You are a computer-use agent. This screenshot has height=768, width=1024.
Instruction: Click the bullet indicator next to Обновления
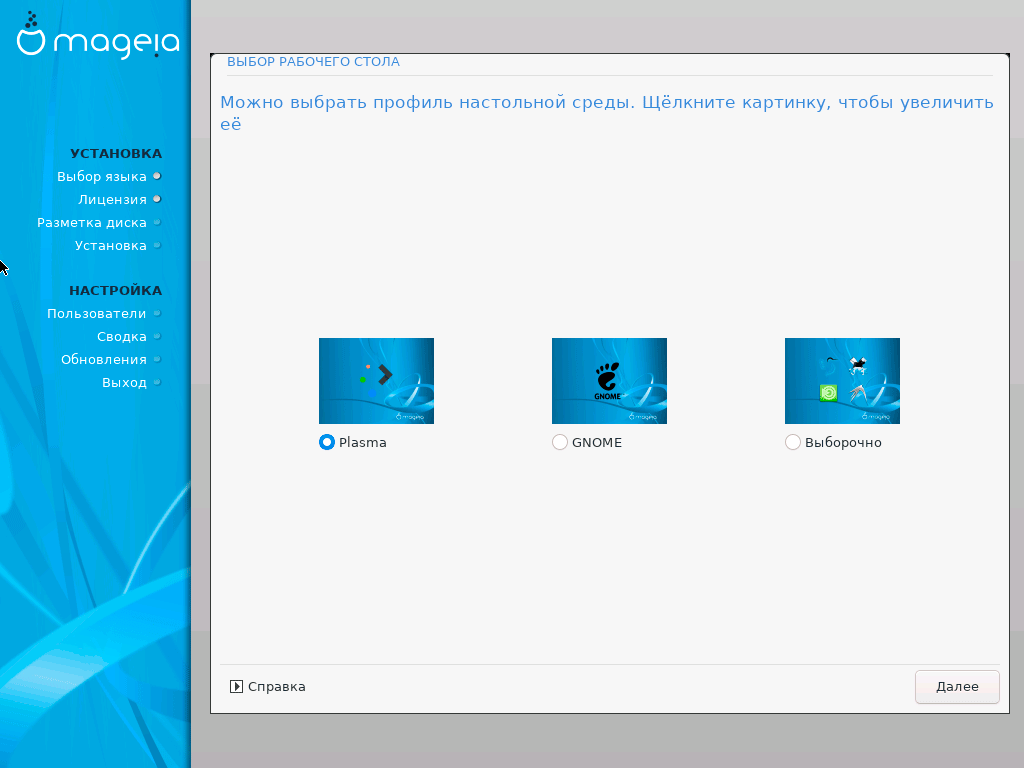click(x=157, y=360)
